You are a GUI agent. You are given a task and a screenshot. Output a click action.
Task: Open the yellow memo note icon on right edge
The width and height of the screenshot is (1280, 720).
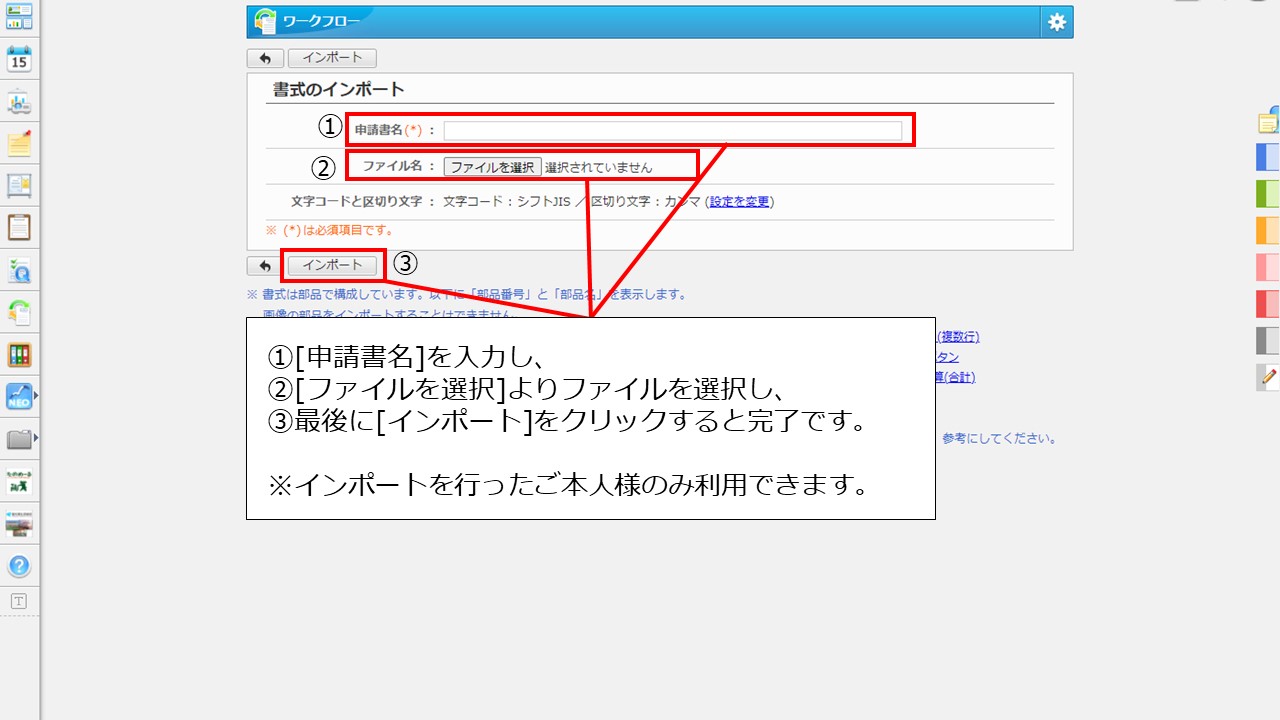click(x=1268, y=122)
